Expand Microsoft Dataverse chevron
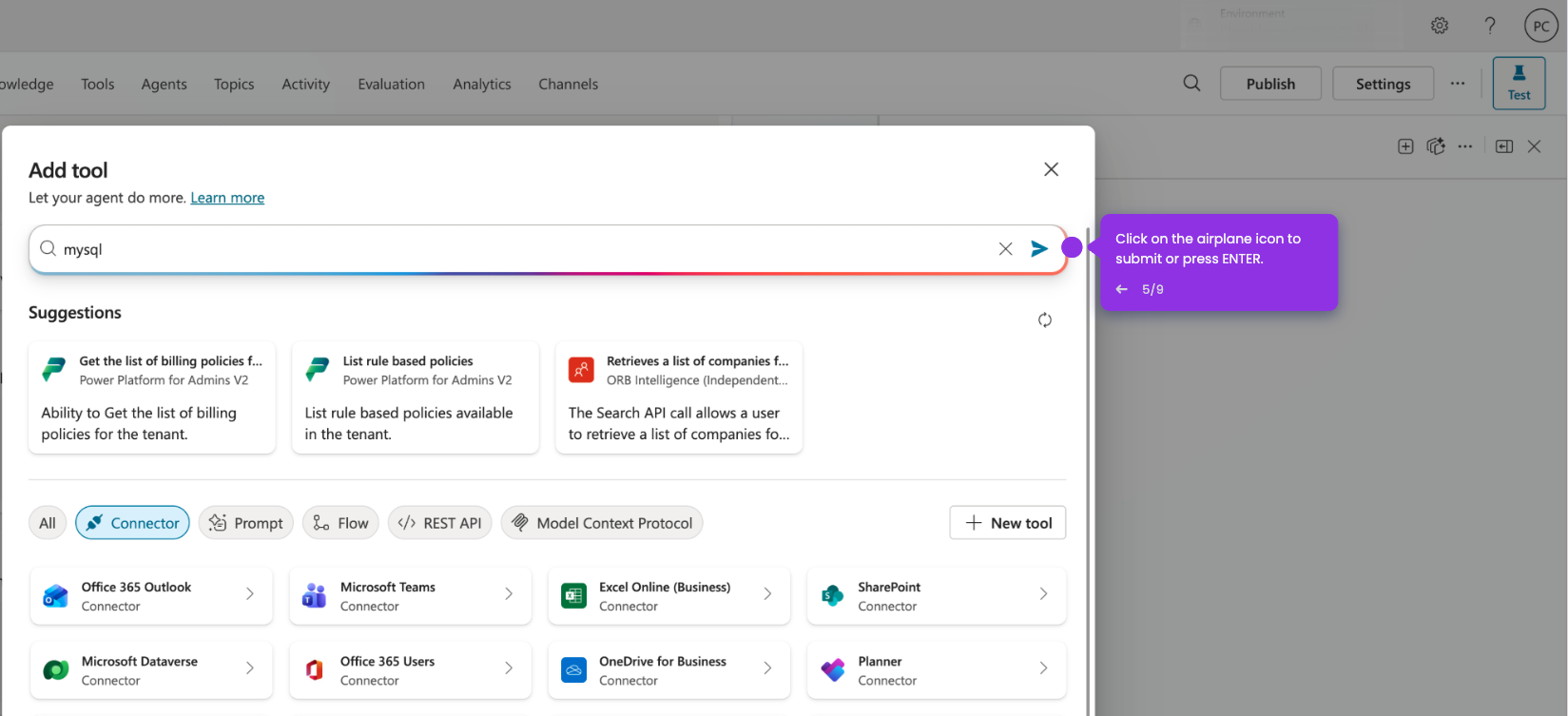1568x716 pixels. click(250, 668)
